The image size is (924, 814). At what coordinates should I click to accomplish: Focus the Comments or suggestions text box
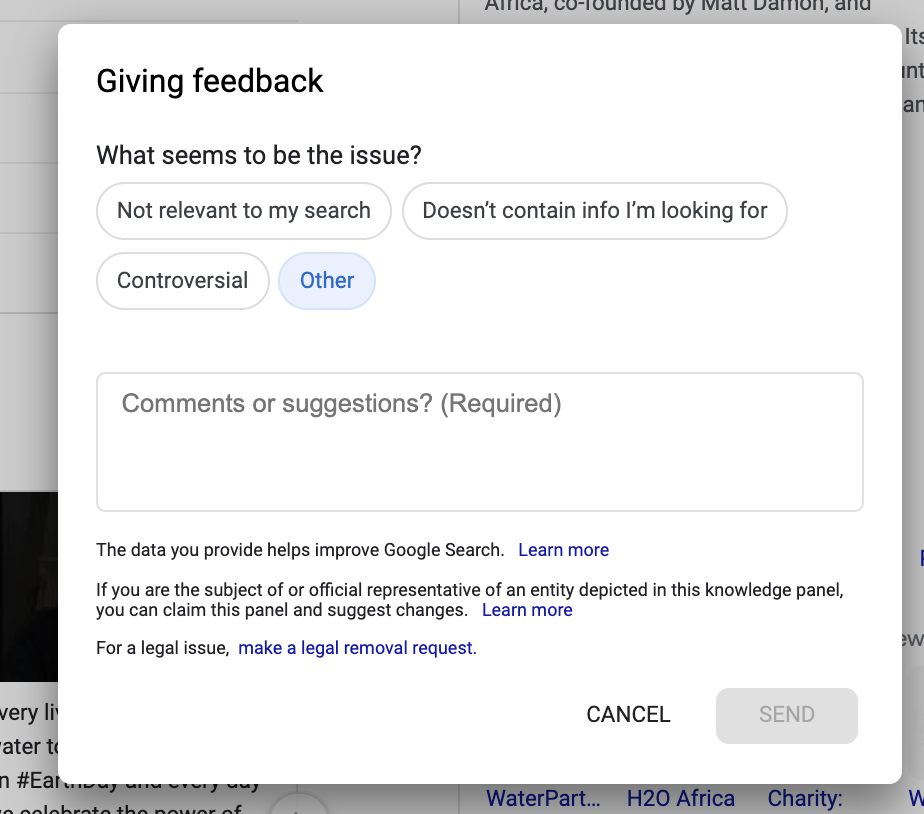pos(480,441)
